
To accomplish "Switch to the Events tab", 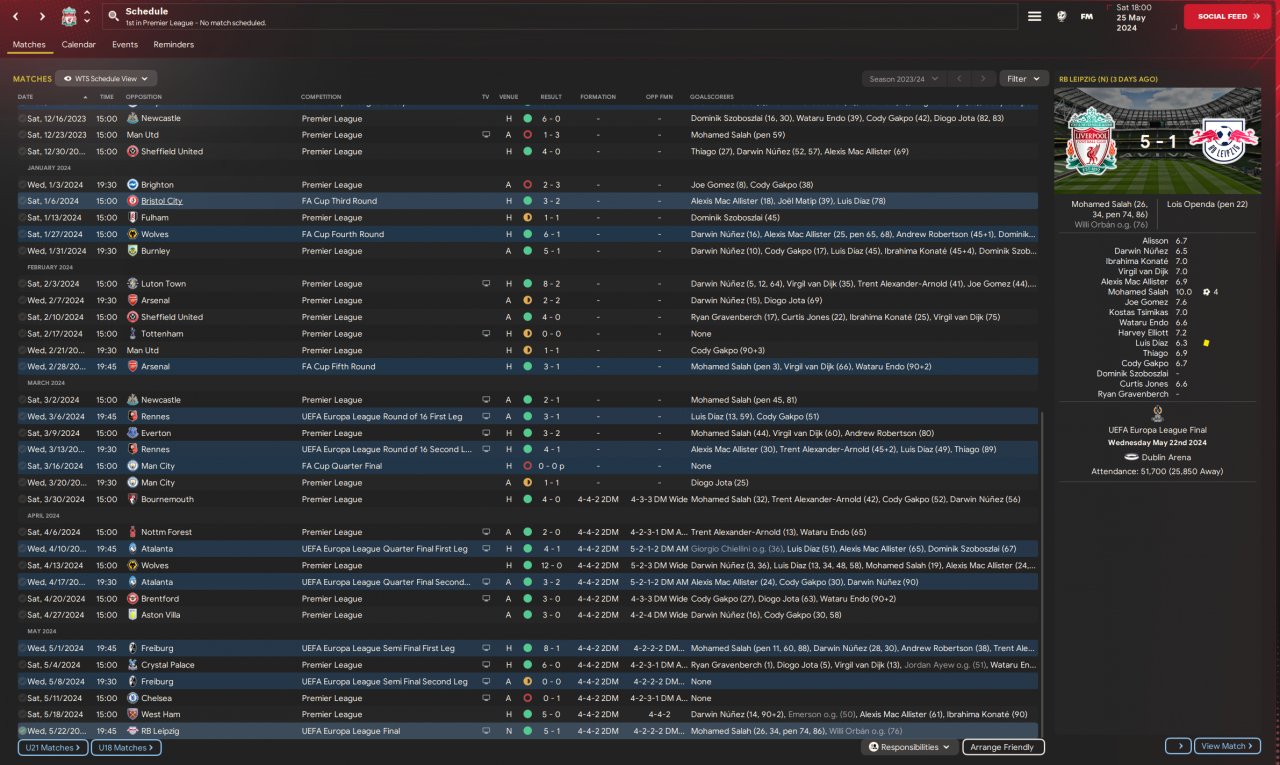I will click(125, 45).
